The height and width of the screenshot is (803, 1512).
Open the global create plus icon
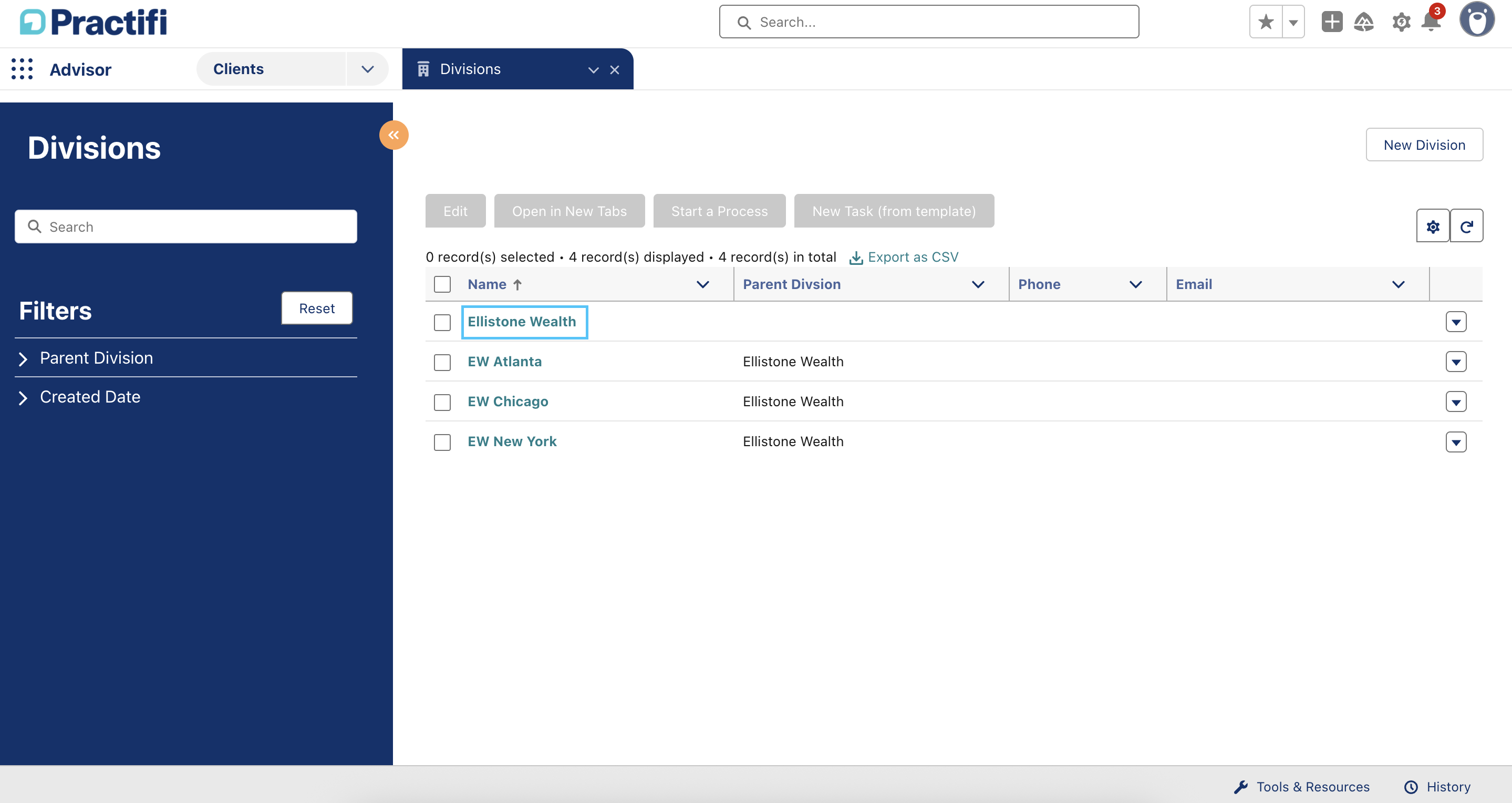[x=1331, y=22]
